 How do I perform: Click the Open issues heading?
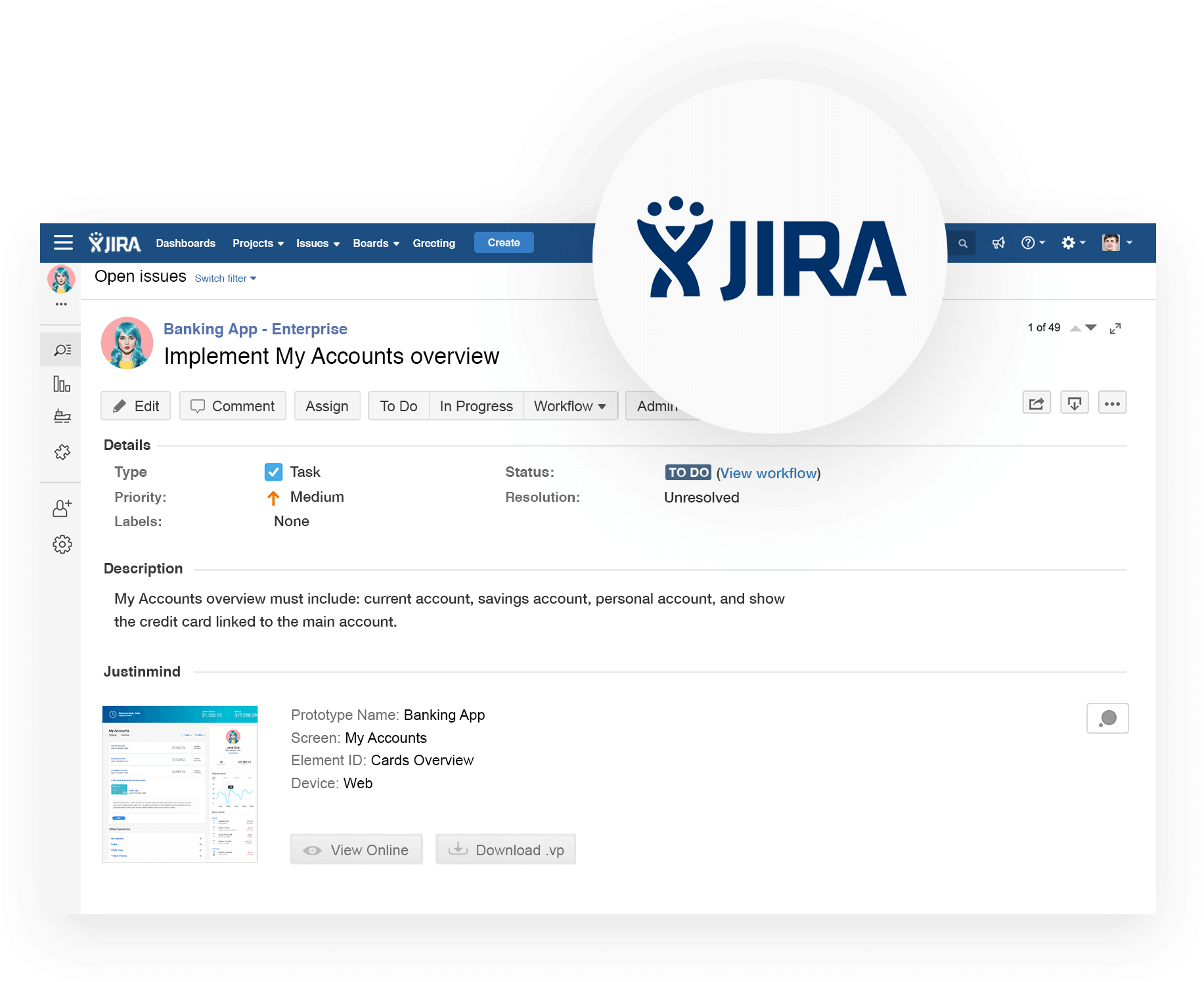[141, 277]
